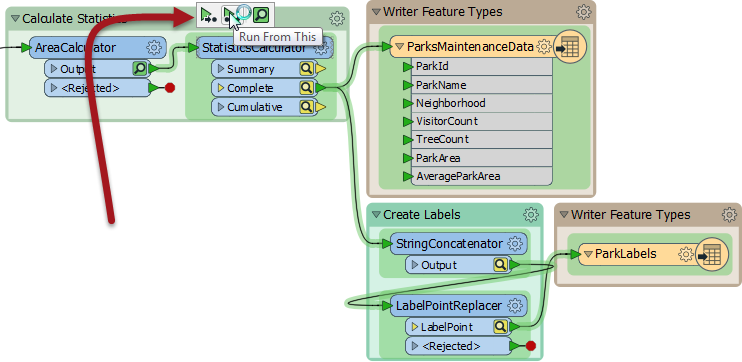Open ParkLabels feature type gear

point(685,254)
